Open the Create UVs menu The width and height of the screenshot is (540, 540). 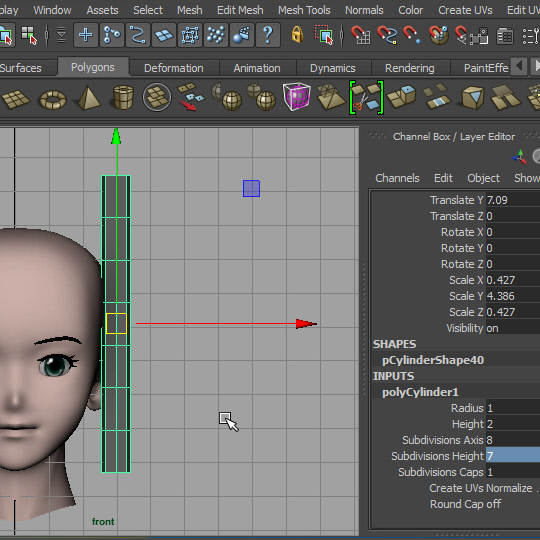465,10
